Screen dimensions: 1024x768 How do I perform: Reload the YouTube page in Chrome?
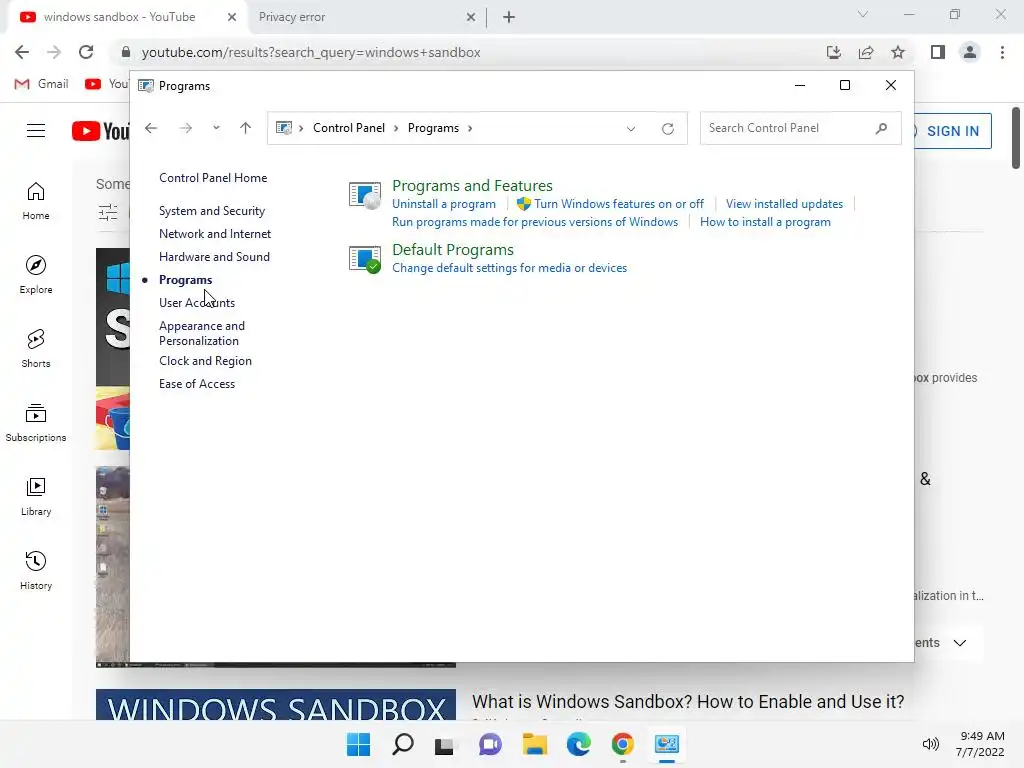click(86, 52)
